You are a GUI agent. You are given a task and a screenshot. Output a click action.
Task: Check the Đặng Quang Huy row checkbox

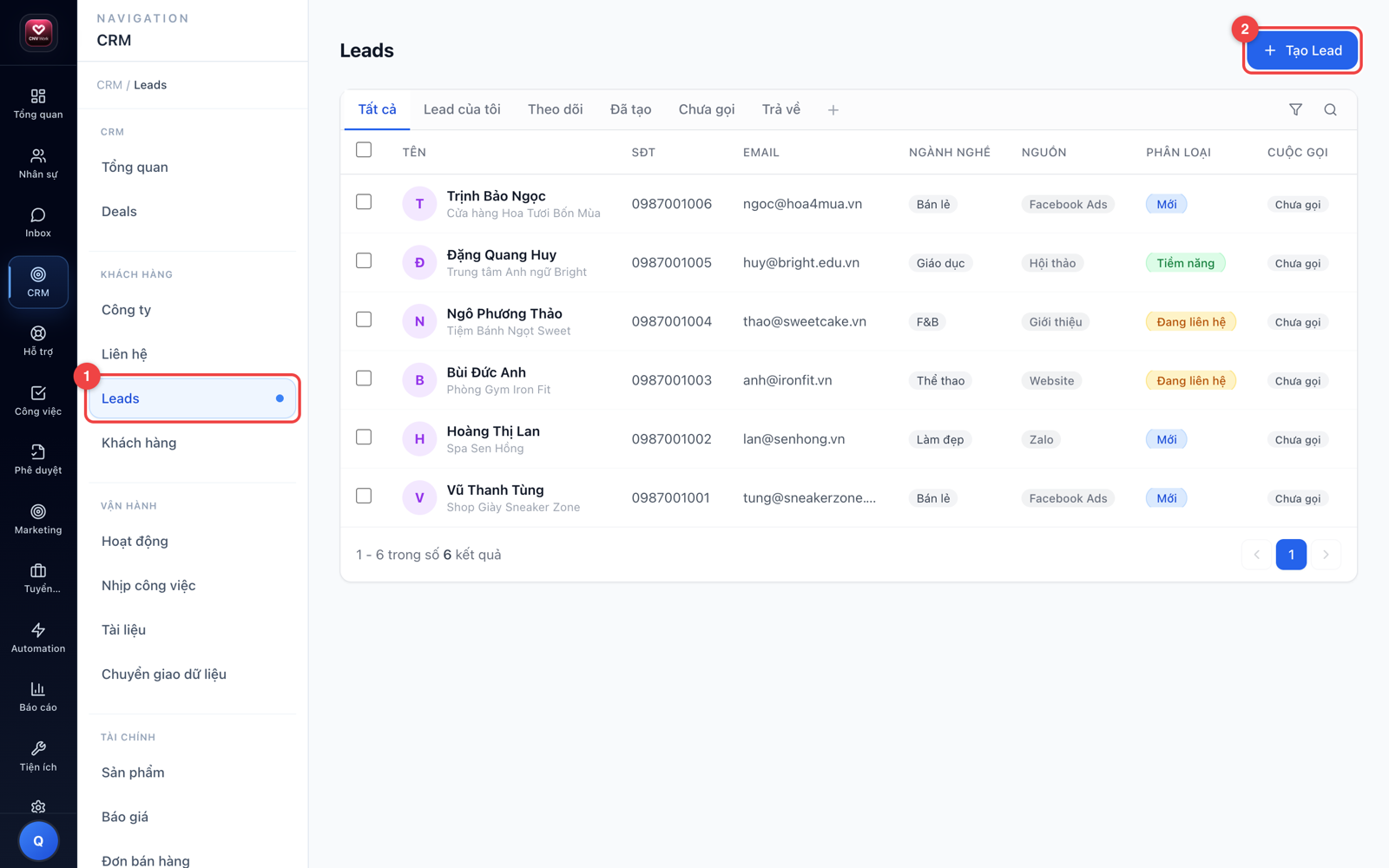click(x=364, y=260)
